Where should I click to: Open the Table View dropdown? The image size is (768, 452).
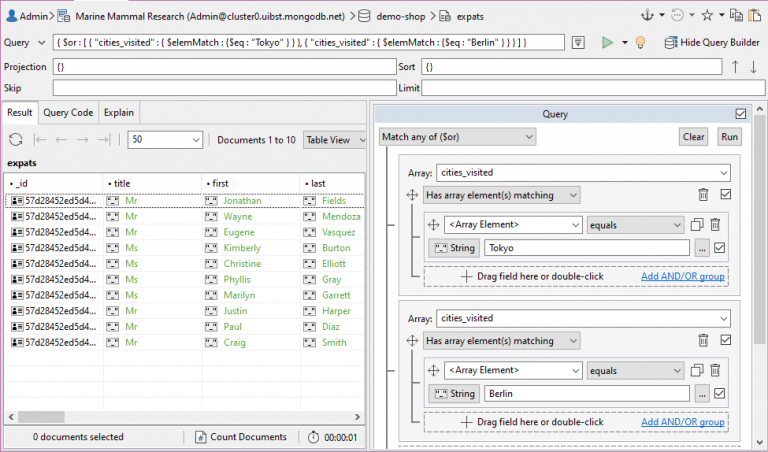pyautogui.click(x=336, y=140)
